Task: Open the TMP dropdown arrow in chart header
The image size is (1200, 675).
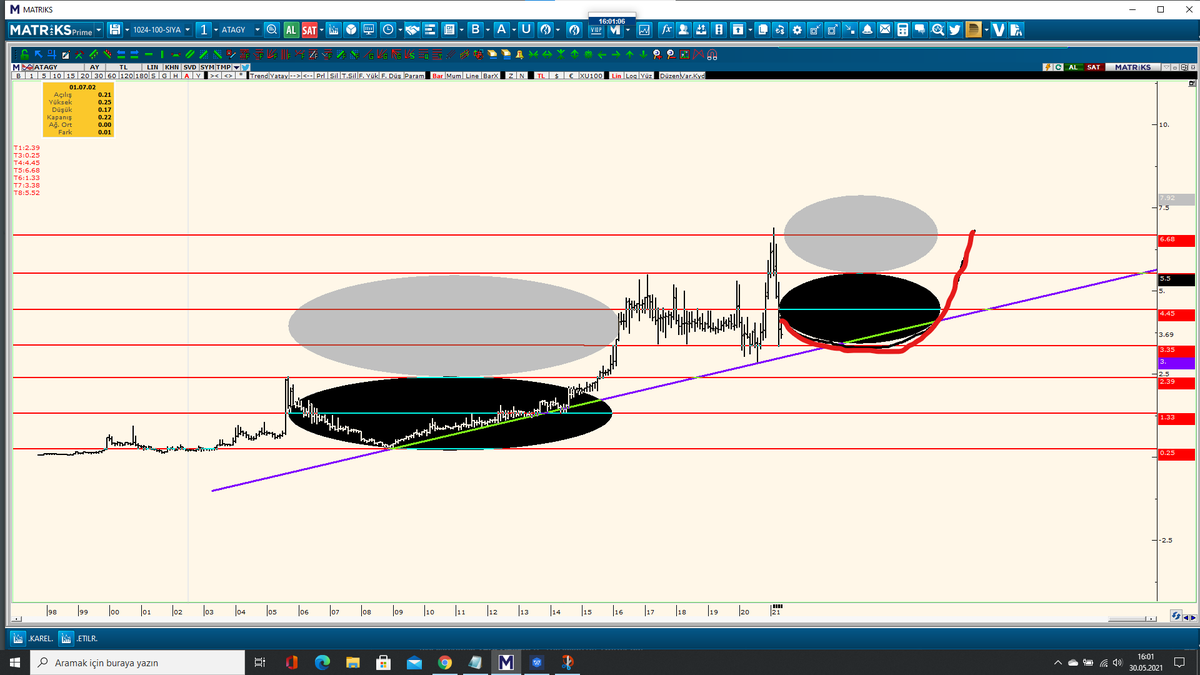Action: [236, 67]
